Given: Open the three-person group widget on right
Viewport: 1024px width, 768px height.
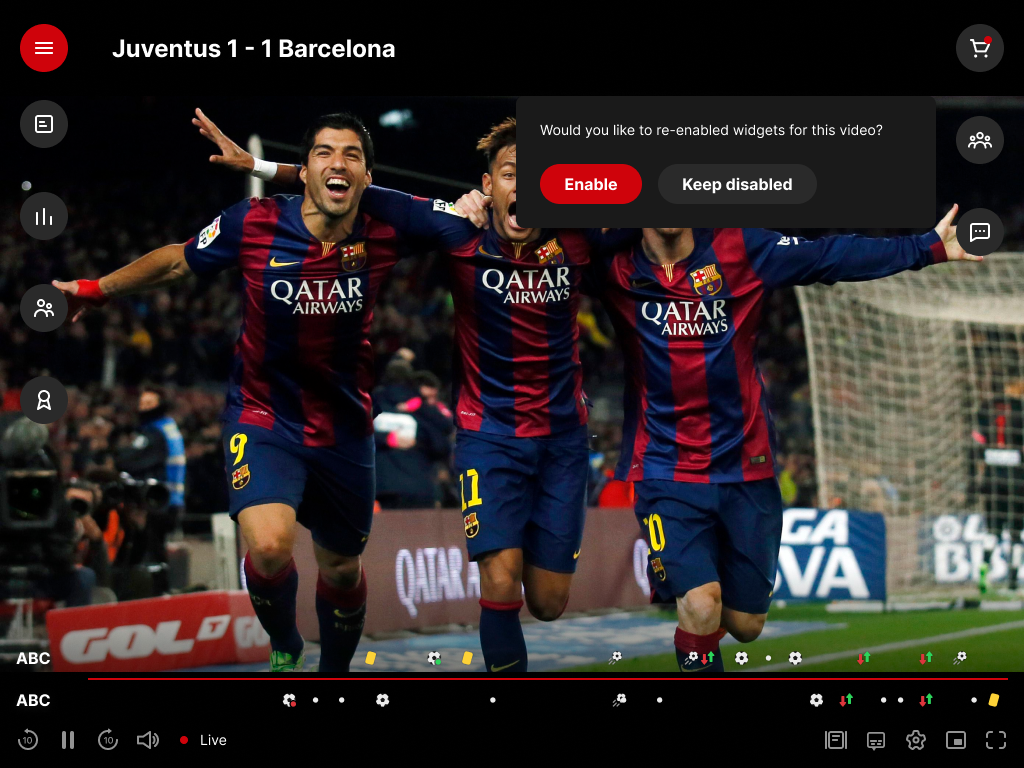Looking at the screenshot, I should (980, 140).
